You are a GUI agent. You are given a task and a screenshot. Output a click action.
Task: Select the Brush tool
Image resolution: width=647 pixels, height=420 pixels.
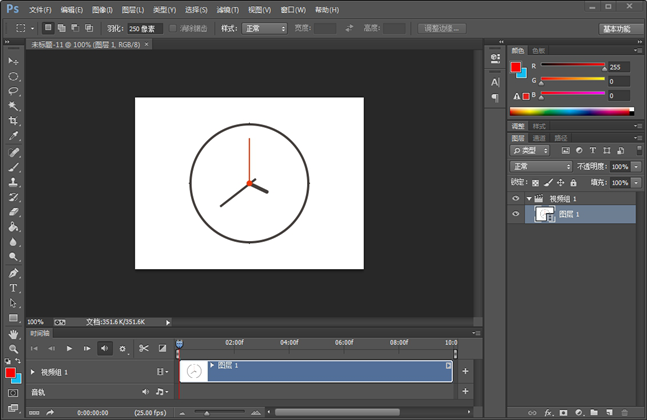(13, 168)
